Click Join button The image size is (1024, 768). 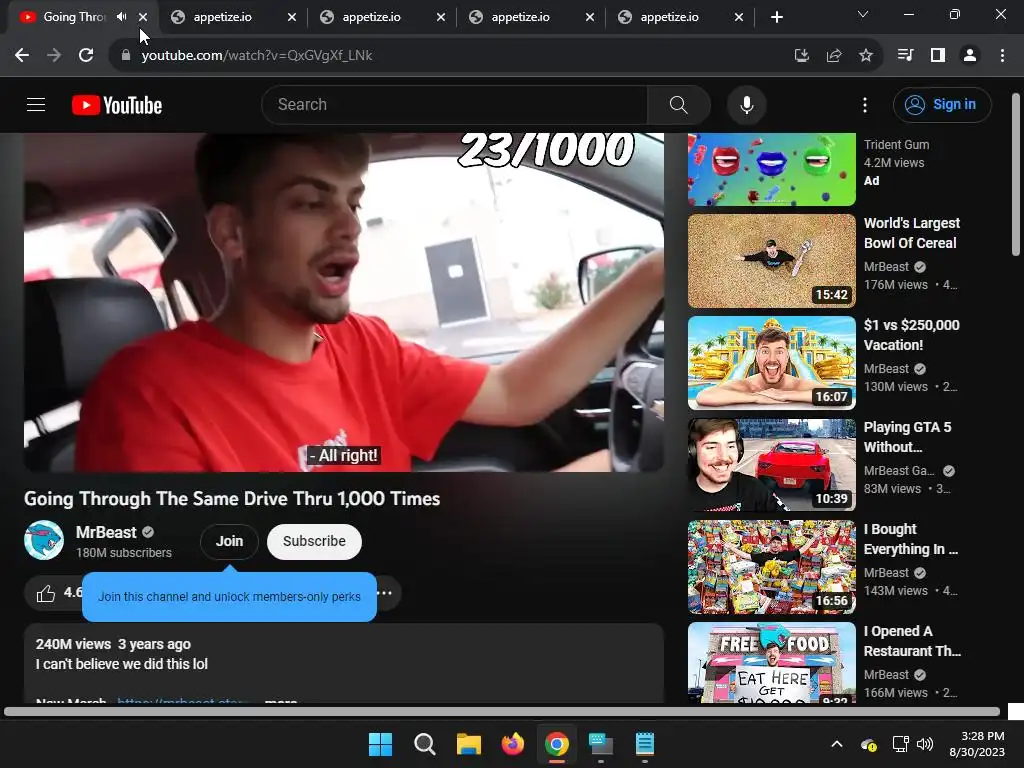pos(229,541)
